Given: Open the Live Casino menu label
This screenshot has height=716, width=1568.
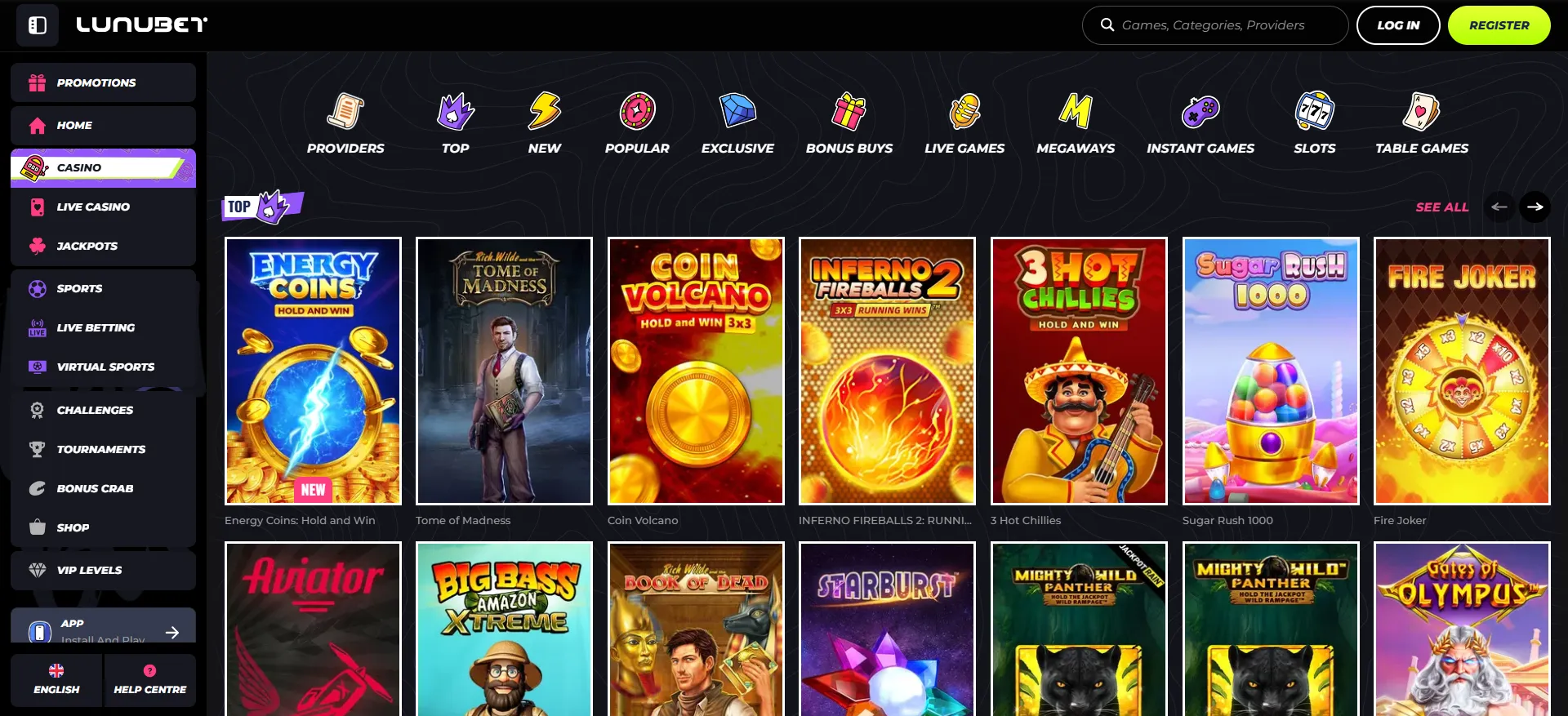Looking at the screenshot, I should pyautogui.click(x=93, y=207).
